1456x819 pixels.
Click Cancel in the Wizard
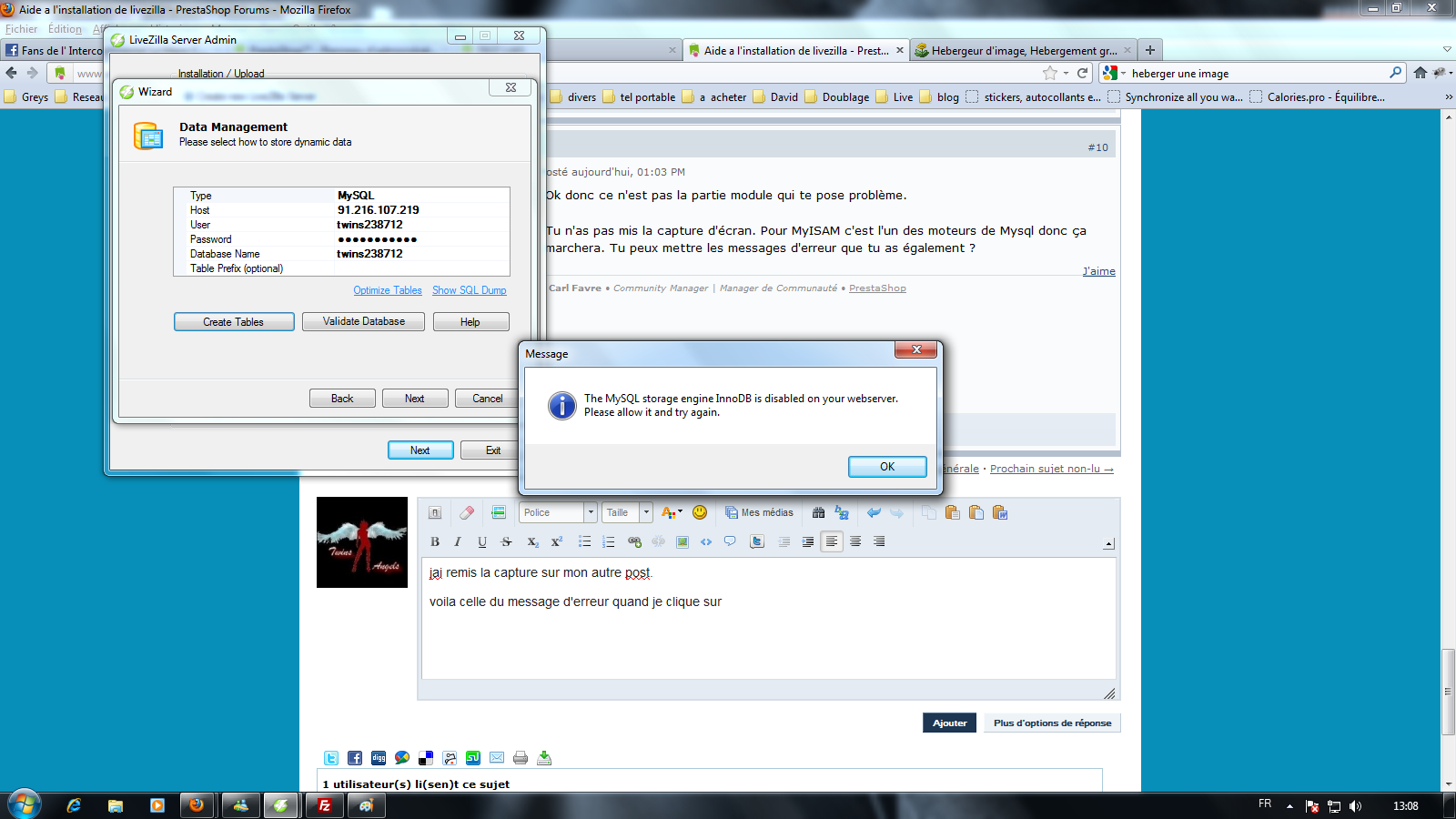488,399
